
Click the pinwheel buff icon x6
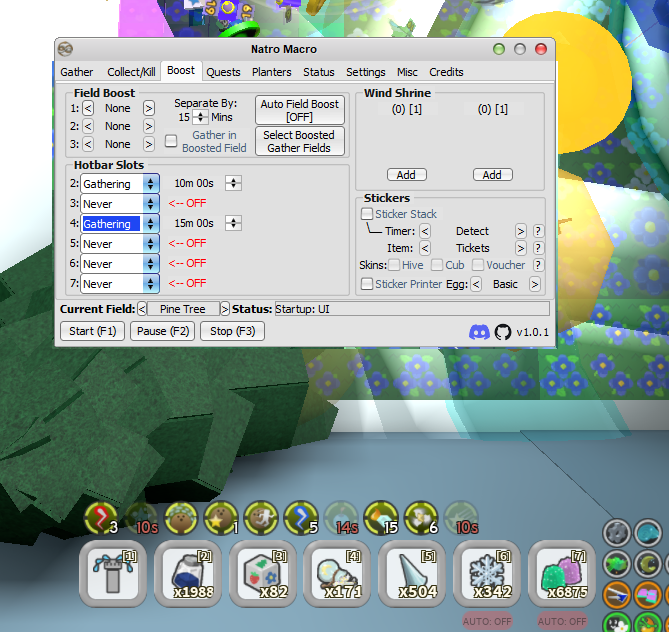[x=421, y=518]
